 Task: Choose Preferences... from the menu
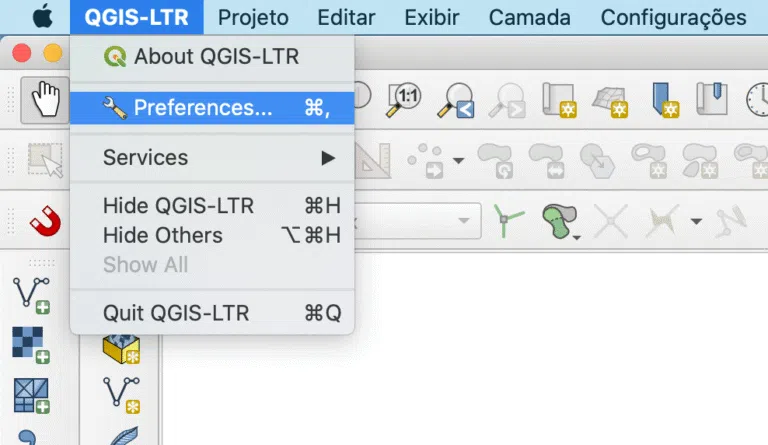coord(212,108)
